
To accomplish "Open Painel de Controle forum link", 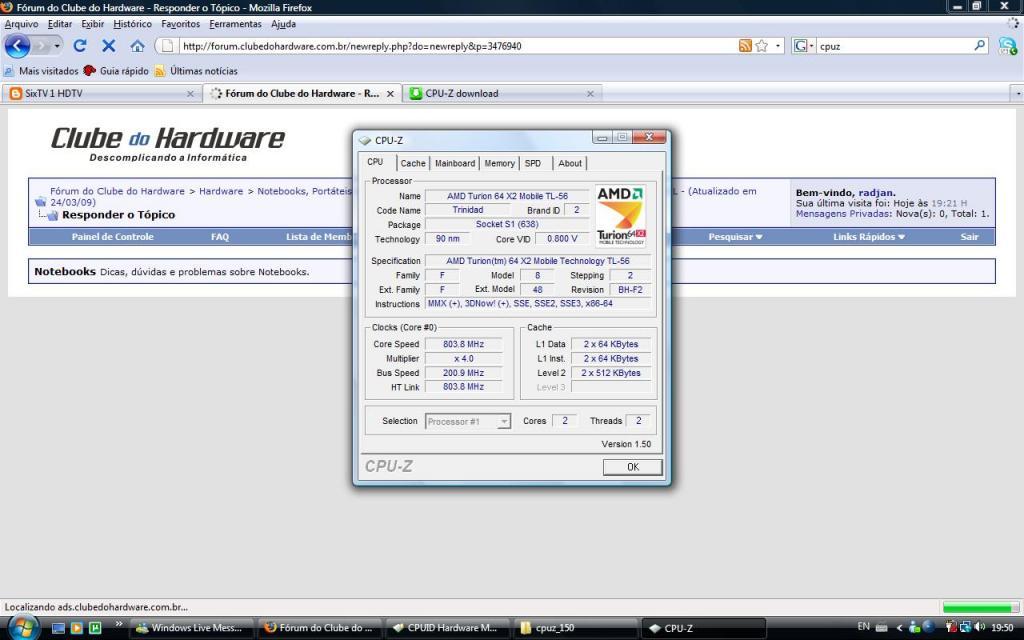I will tap(112, 237).
